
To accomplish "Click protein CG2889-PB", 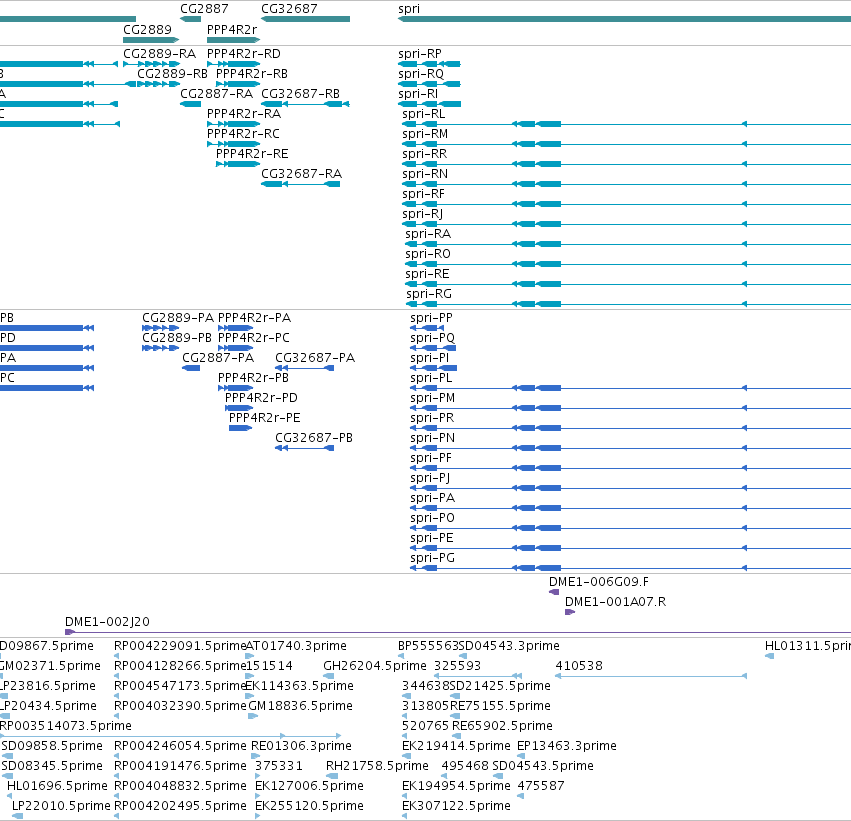I will coord(177,338).
